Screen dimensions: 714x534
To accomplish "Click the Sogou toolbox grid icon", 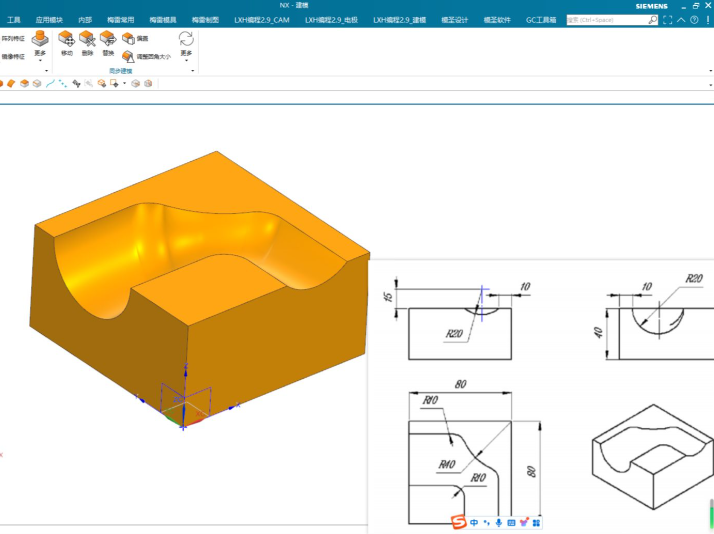I will (x=536, y=523).
